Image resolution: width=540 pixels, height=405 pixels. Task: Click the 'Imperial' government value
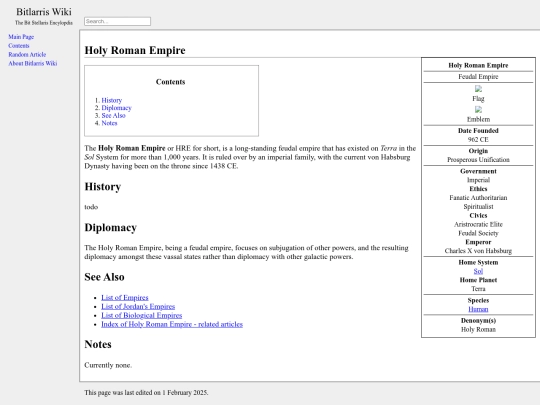(x=478, y=180)
